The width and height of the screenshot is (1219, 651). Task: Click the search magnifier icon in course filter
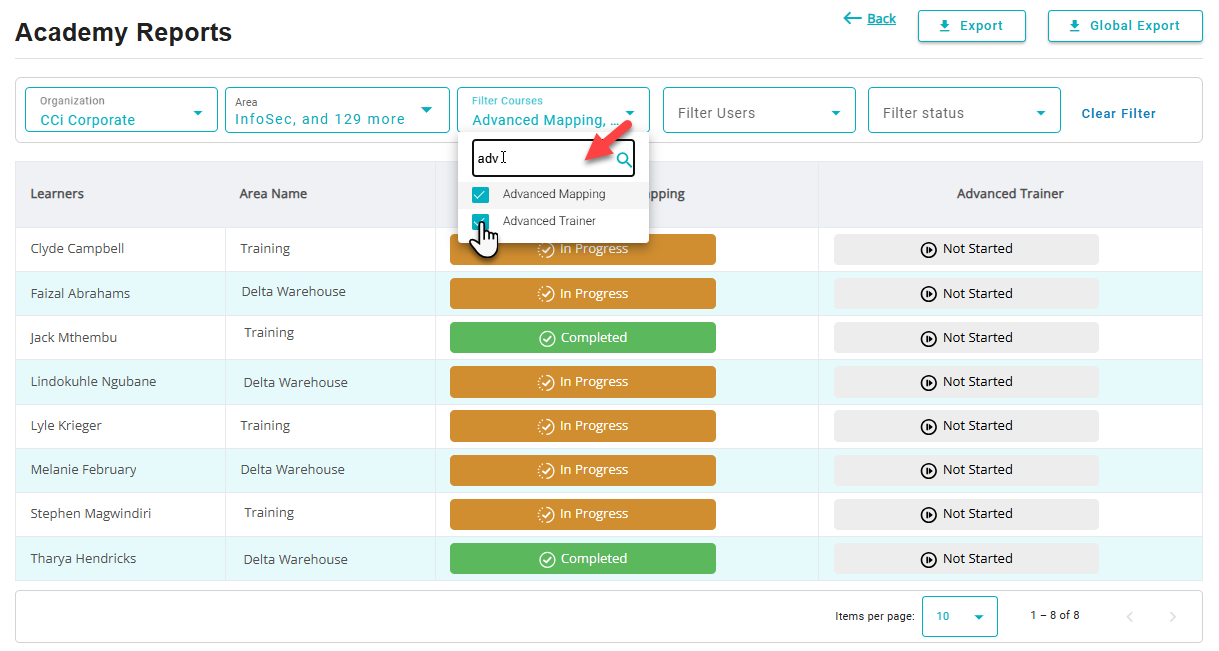(x=624, y=159)
